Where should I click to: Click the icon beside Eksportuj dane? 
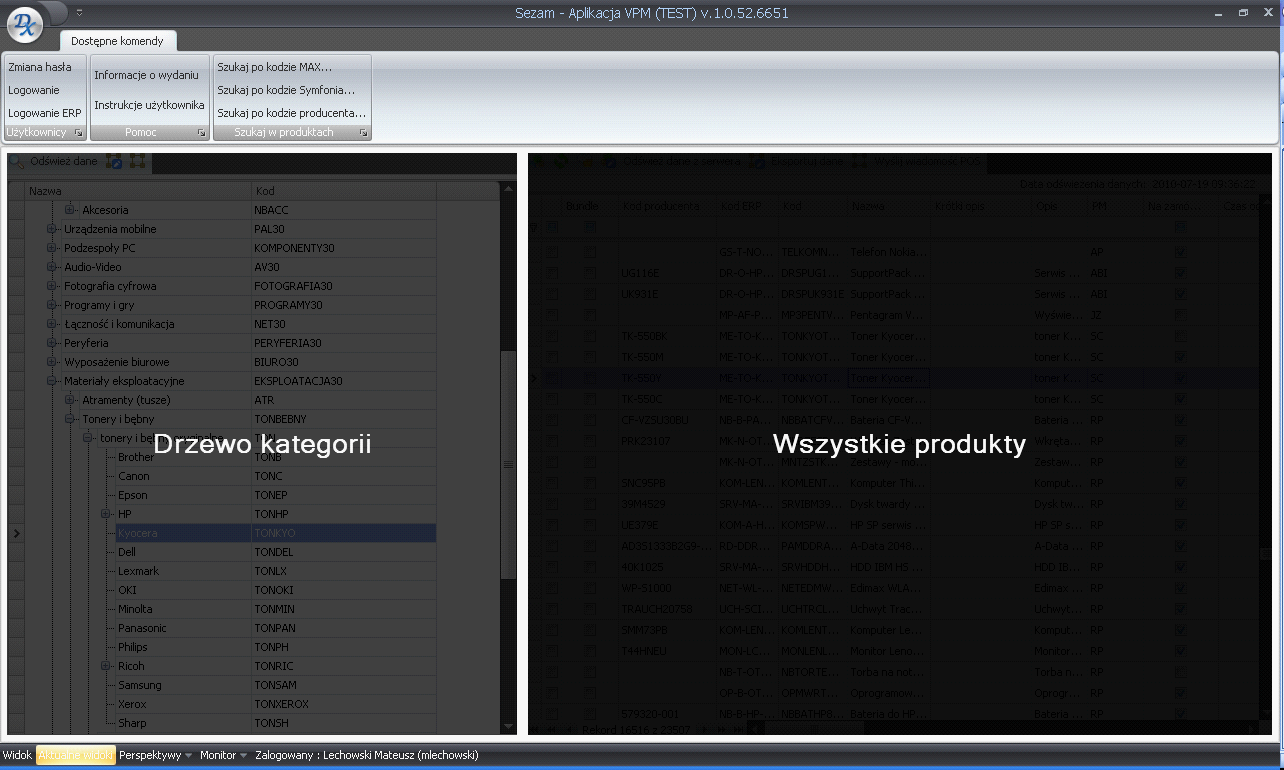758,161
